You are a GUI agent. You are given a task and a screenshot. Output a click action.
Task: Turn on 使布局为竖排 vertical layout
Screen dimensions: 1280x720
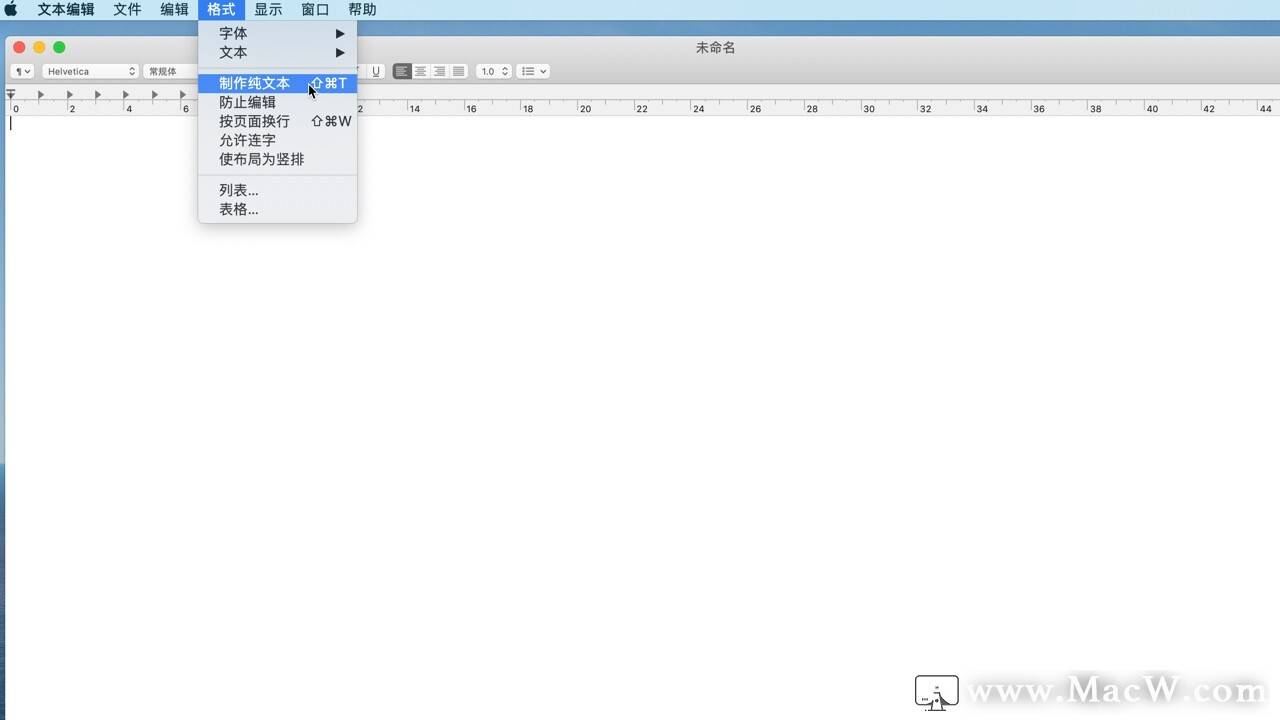point(261,159)
